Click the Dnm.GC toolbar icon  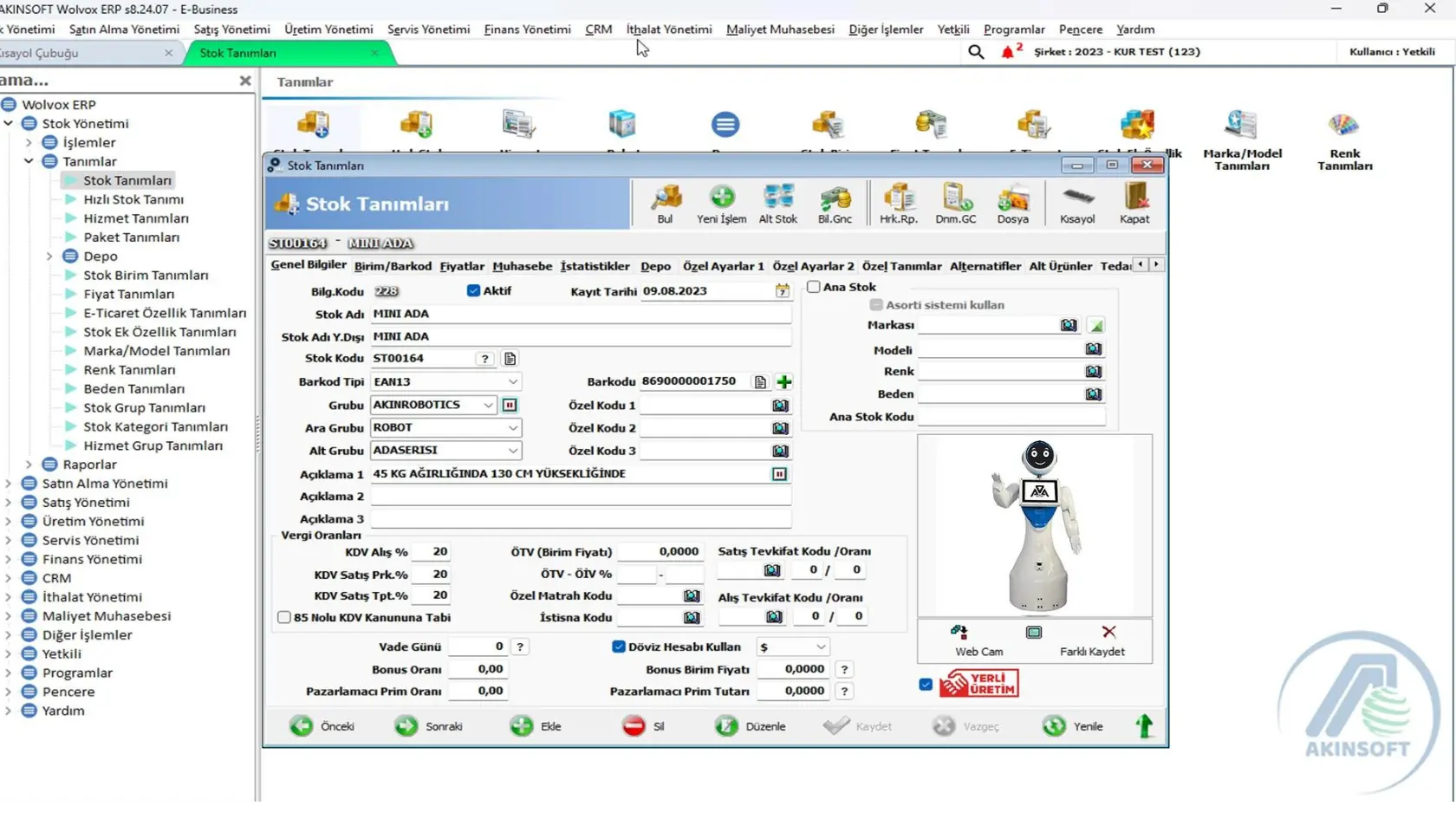pyautogui.click(x=955, y=204)
